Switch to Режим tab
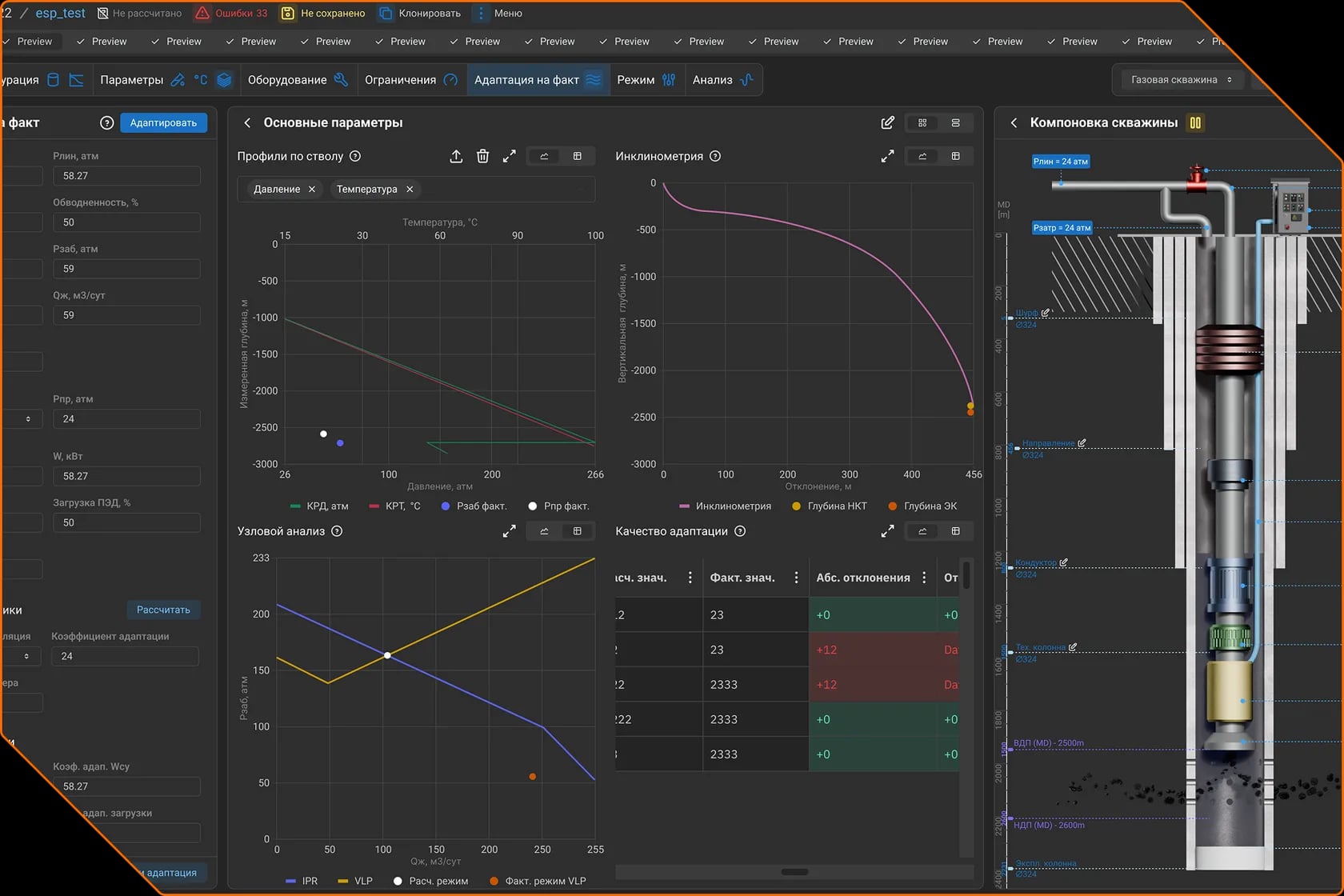The image size is (1344, 896). click(x=646, y=80)
